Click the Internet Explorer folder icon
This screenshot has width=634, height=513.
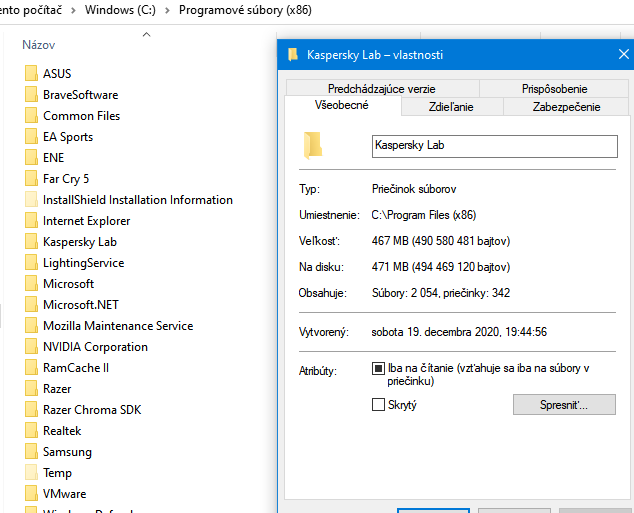(31, 221)
